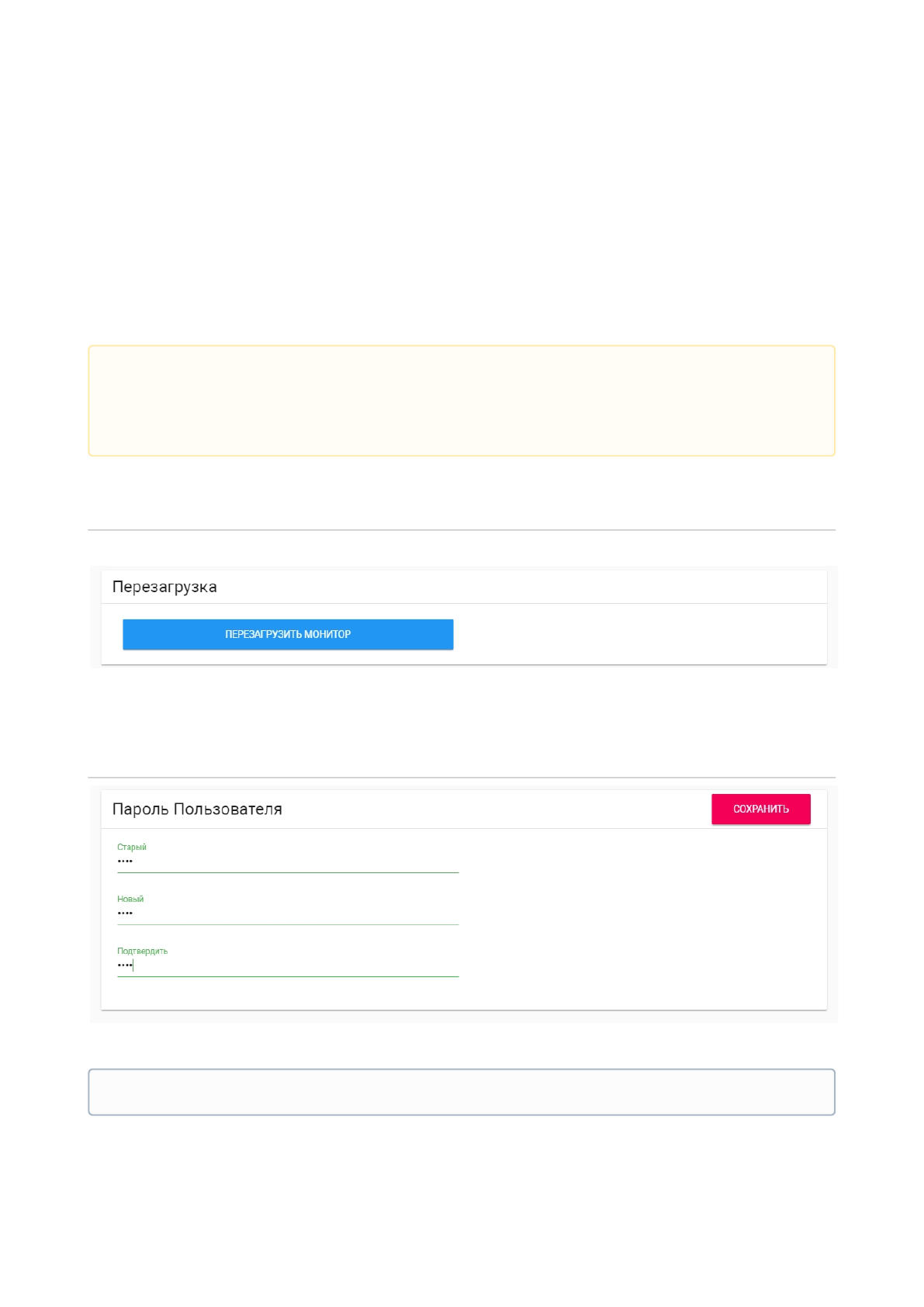Click the red СОХРАНИТЬ button
This screenshot has height=1307, width=924.
(760, 809)
